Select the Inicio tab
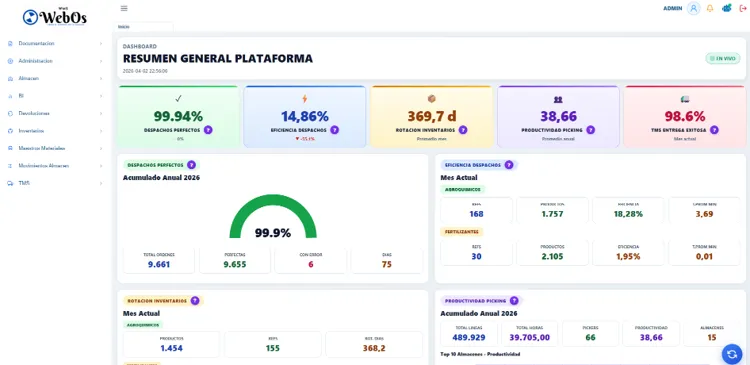 (143, 27)
